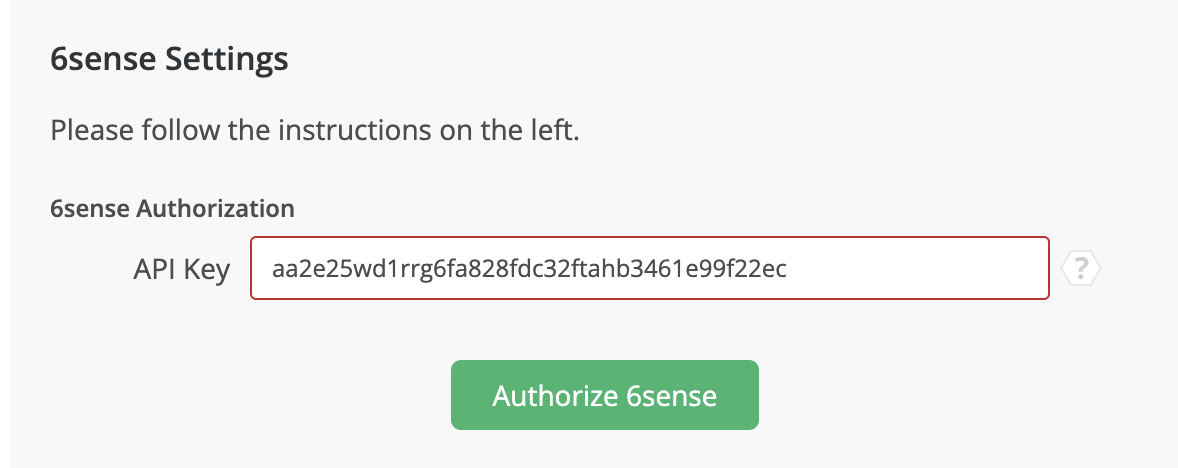Click the empty area at the end of the key field

pos(917,268)
